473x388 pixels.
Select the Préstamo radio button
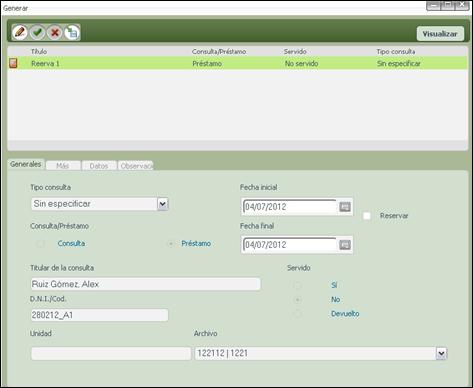[171, 244]
